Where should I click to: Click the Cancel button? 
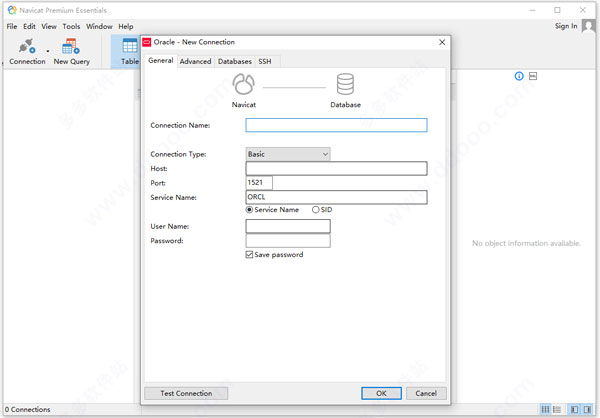pyautogui.click(x=426, y=393)
